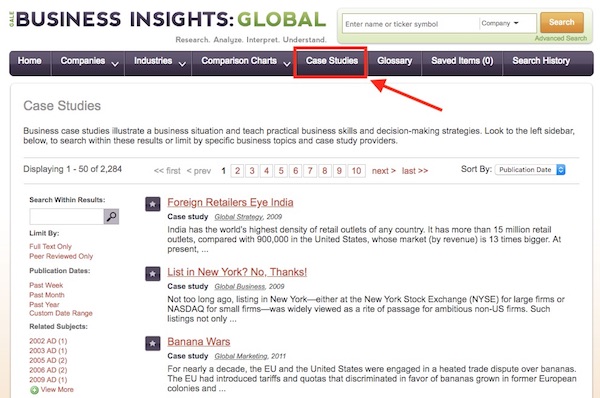
Task: Save Foreign Retailers Eye India with star icon
Action: [152, 204]
